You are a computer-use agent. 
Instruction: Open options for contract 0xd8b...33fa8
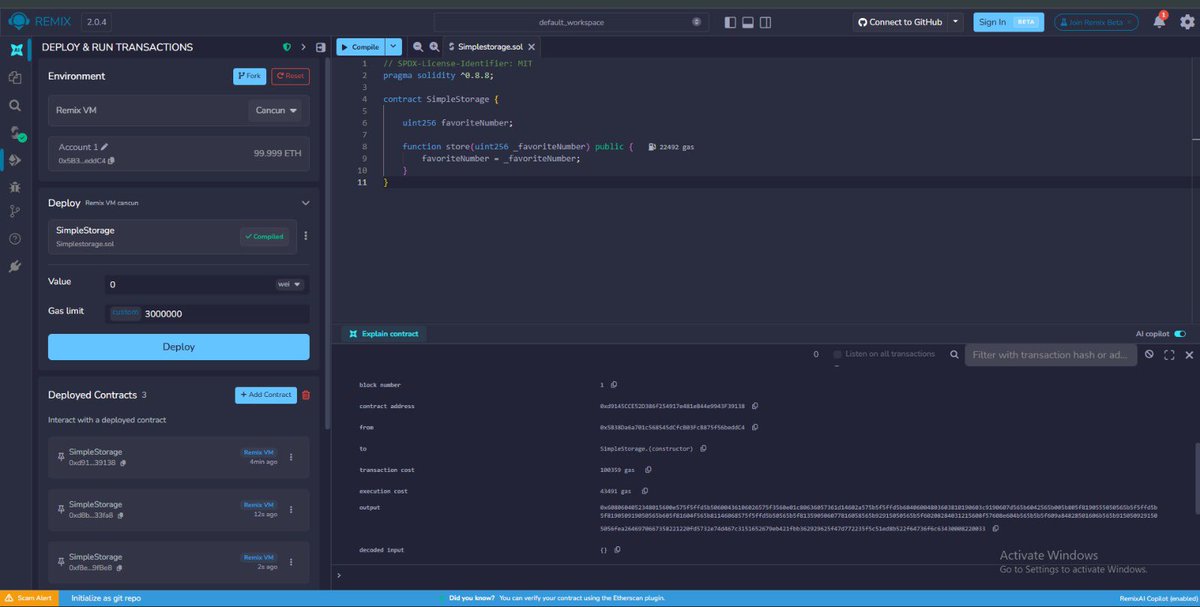[291, 510]
